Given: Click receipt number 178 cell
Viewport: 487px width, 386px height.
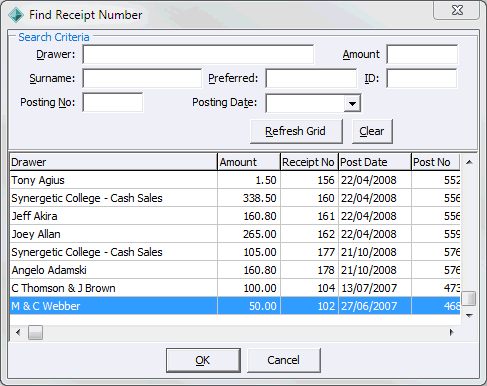Looking at the screenshot, I should (x=309, y=270).
